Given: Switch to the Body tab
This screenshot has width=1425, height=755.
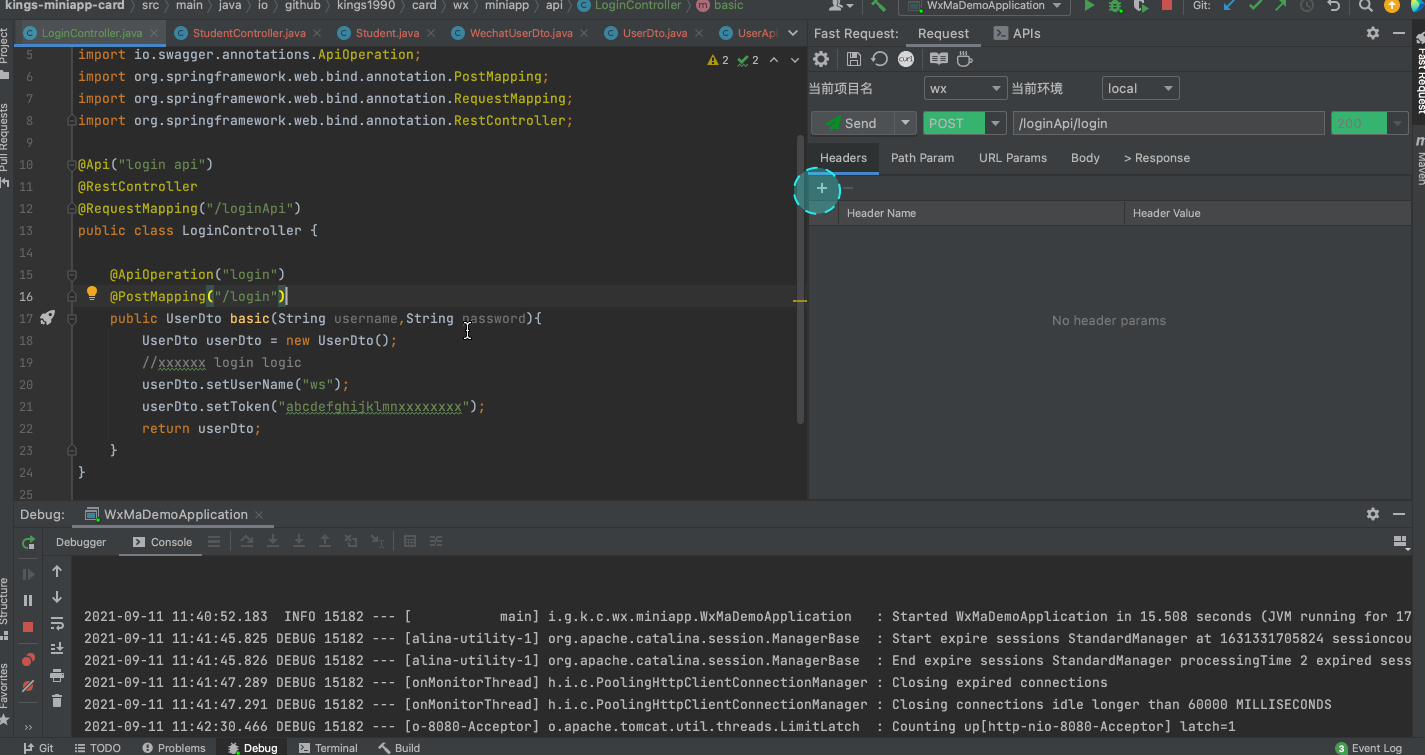Looking at the screenshot, I should pos(1085,158).
